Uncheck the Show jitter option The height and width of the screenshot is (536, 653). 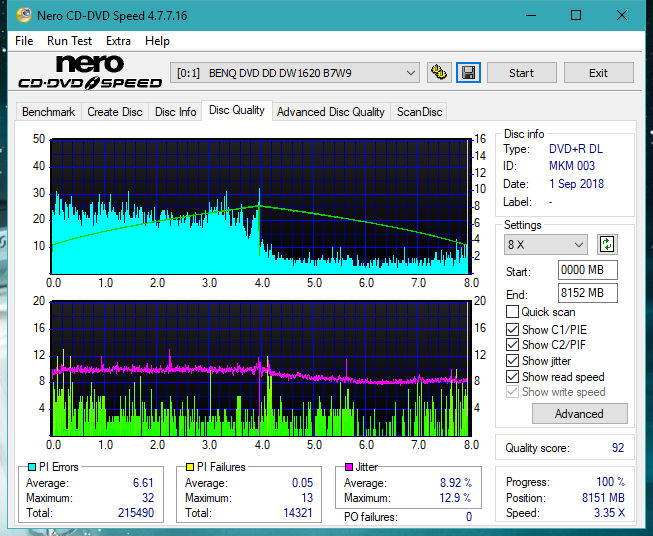pos(512,361)
